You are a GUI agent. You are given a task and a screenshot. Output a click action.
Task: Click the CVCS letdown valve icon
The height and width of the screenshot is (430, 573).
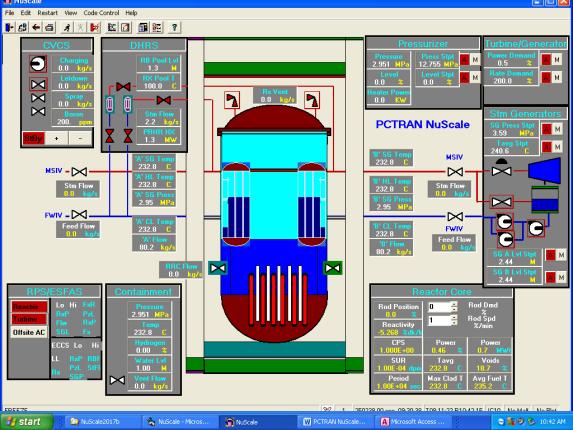pyautogui.click(x=38, y=85)
